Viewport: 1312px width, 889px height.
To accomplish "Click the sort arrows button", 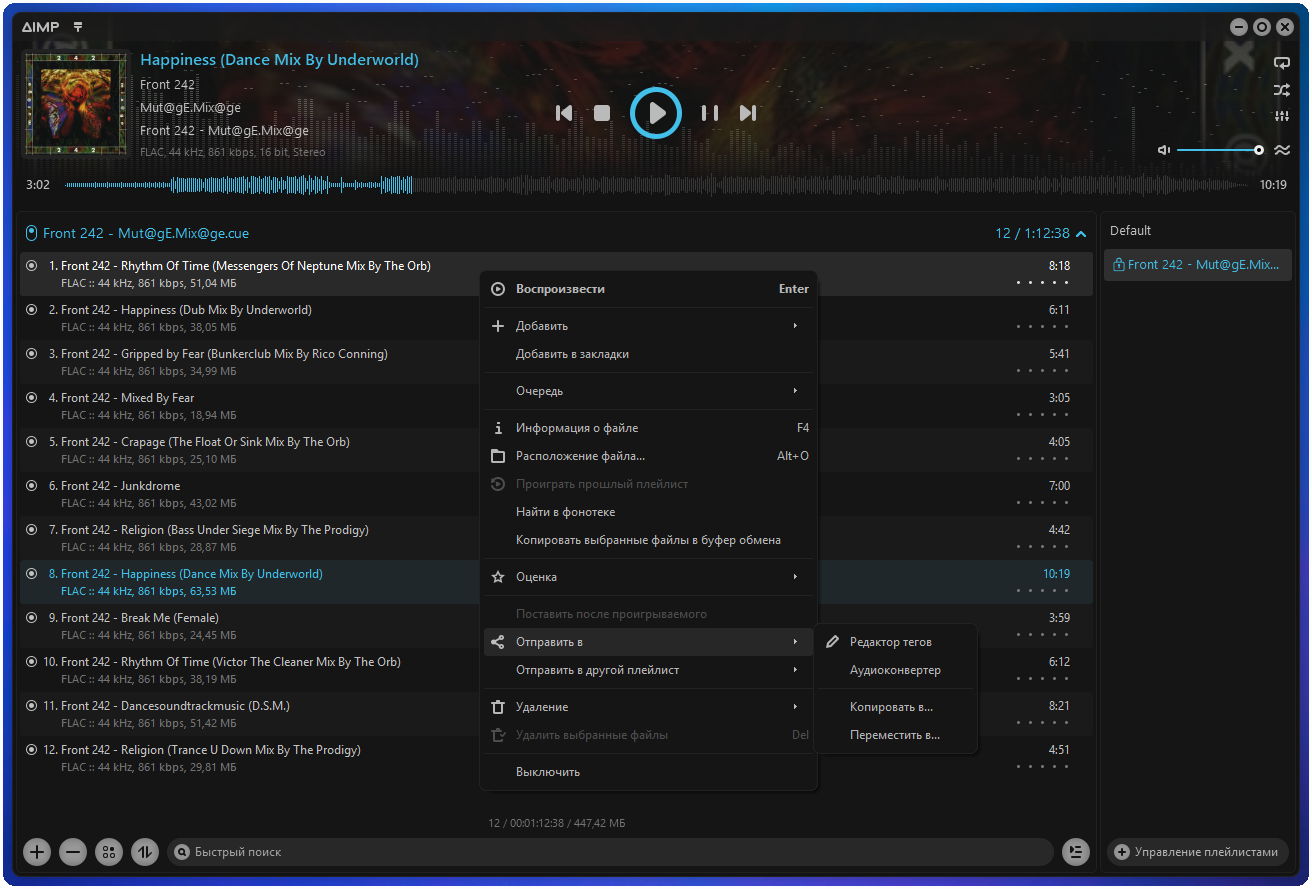I will click(145, 852).
